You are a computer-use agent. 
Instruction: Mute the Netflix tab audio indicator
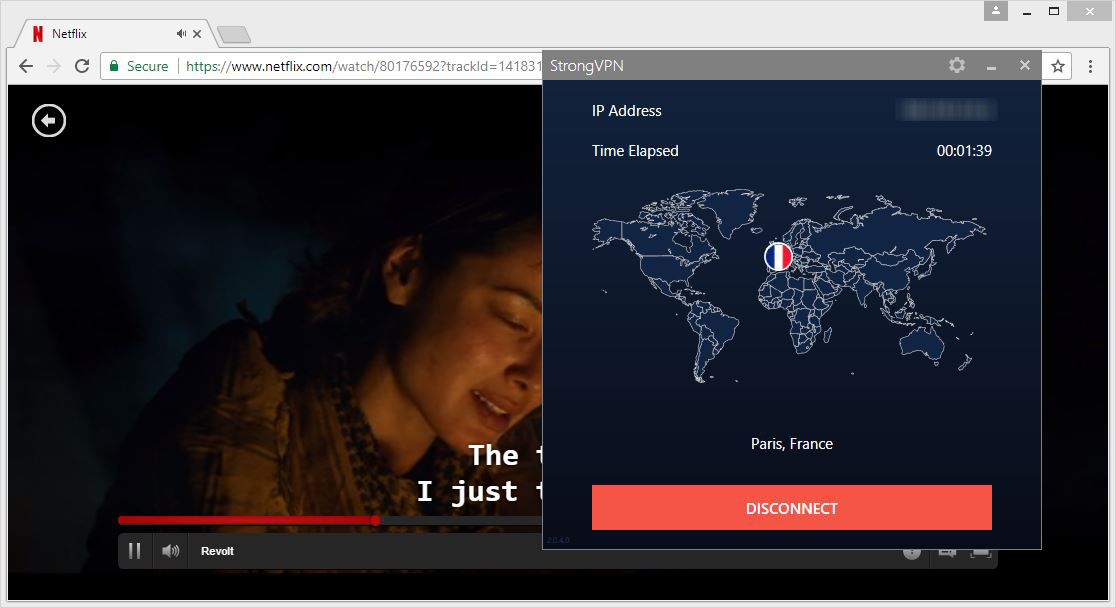pos(181,33)
